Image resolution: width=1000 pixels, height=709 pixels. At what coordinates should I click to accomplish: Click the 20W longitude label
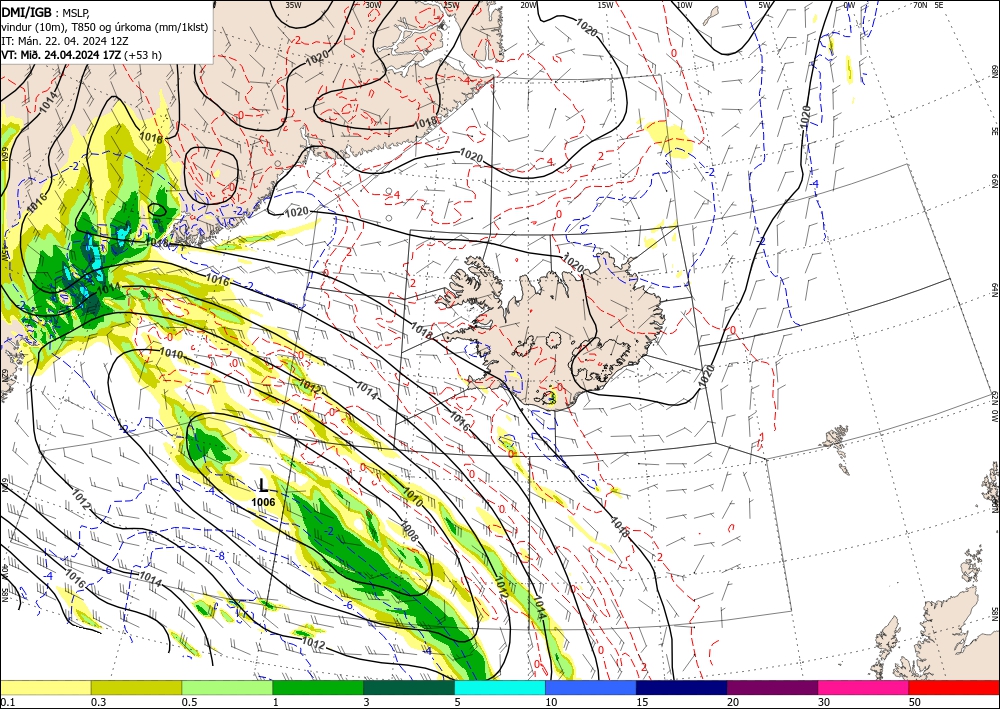click(528, 4)
